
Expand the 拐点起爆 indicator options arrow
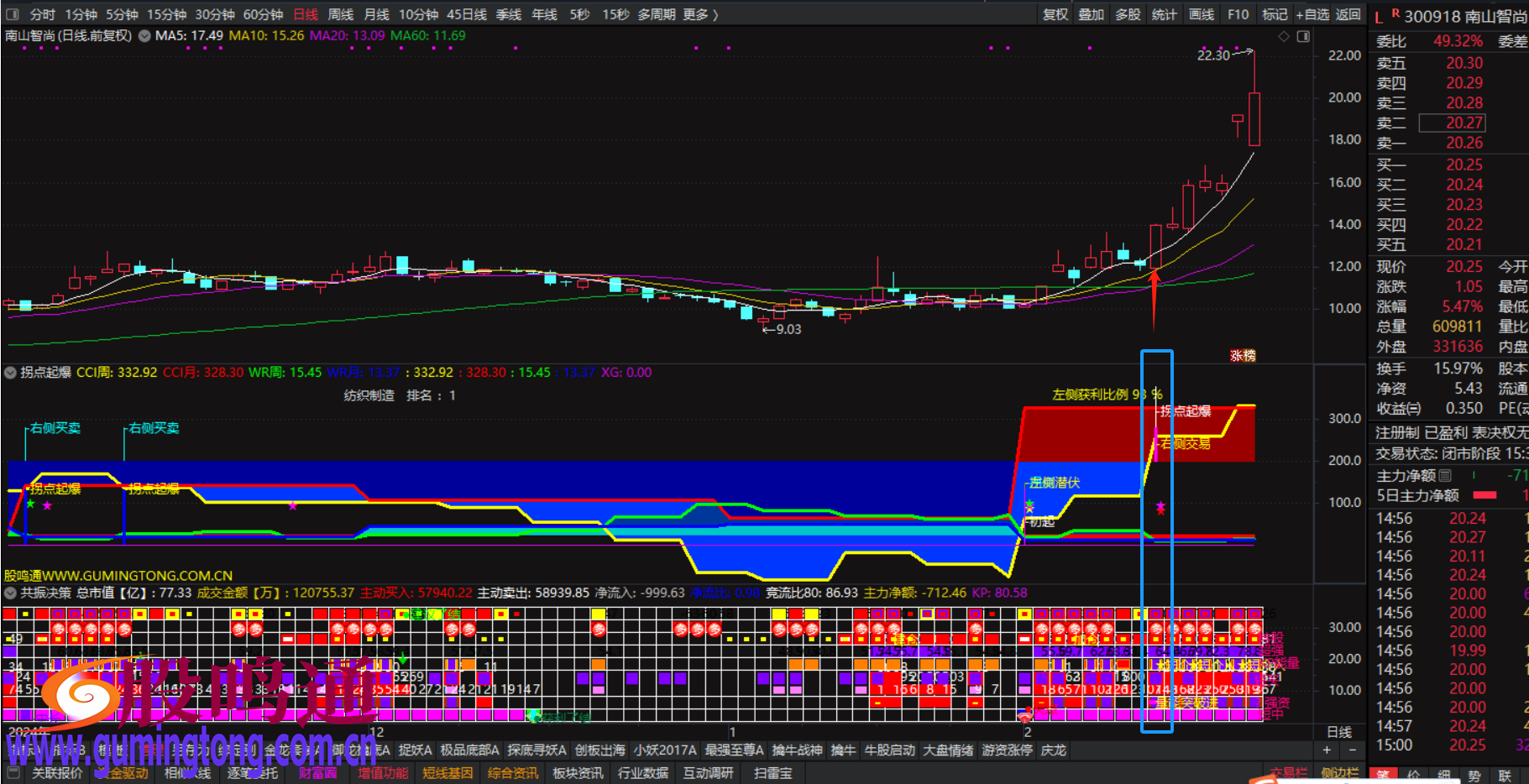click(11, 373)
